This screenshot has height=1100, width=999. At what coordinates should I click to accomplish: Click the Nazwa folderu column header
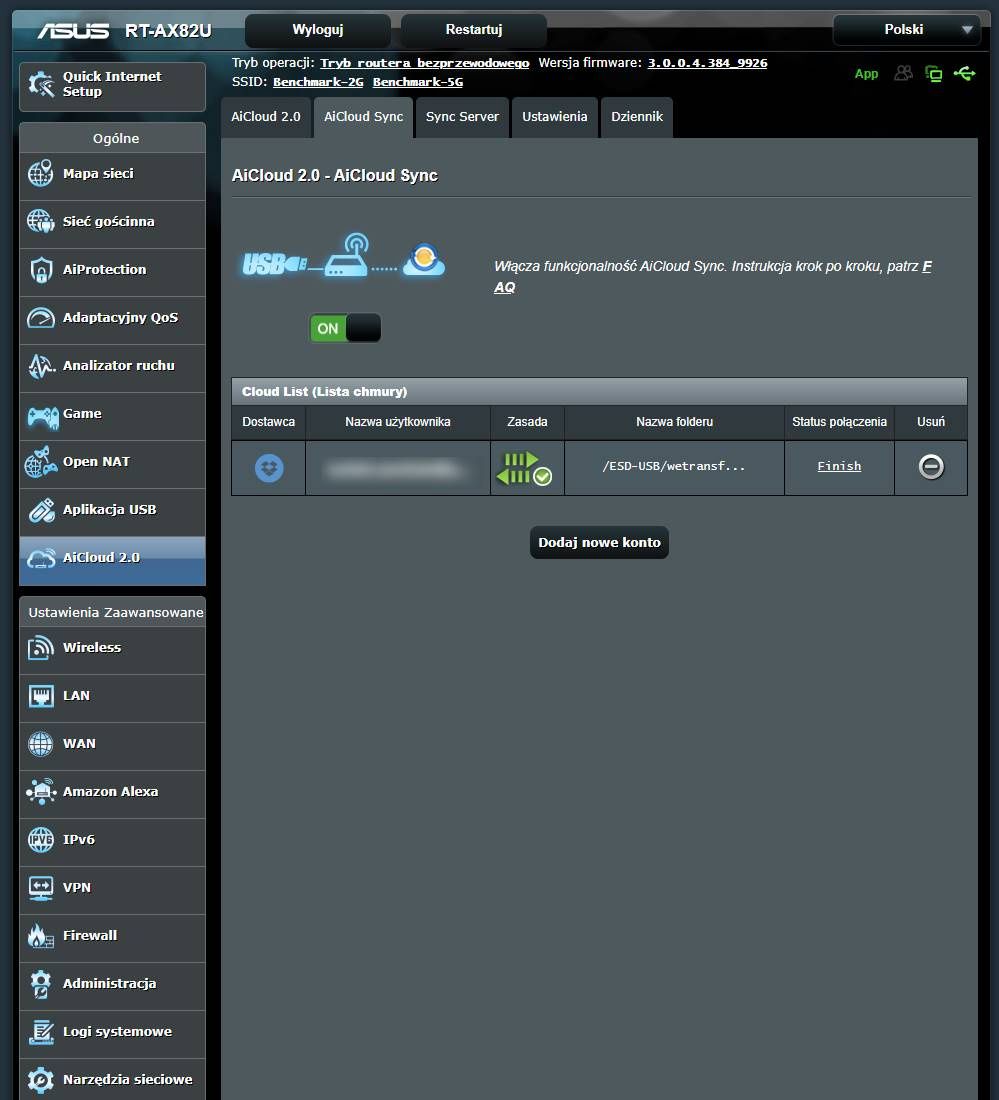(674, 422)
